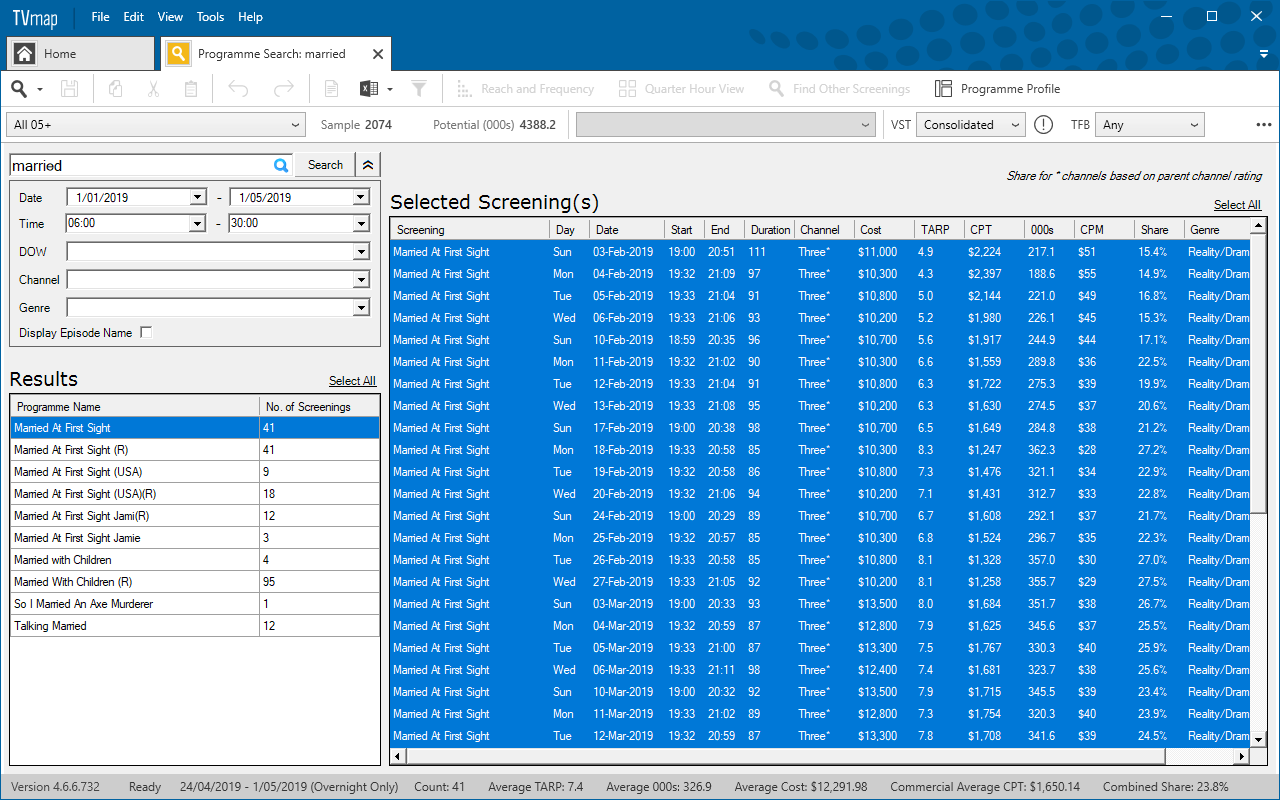Select Married With Children (R) result
The image size is (1280, 800).
(x=195, y=582)
